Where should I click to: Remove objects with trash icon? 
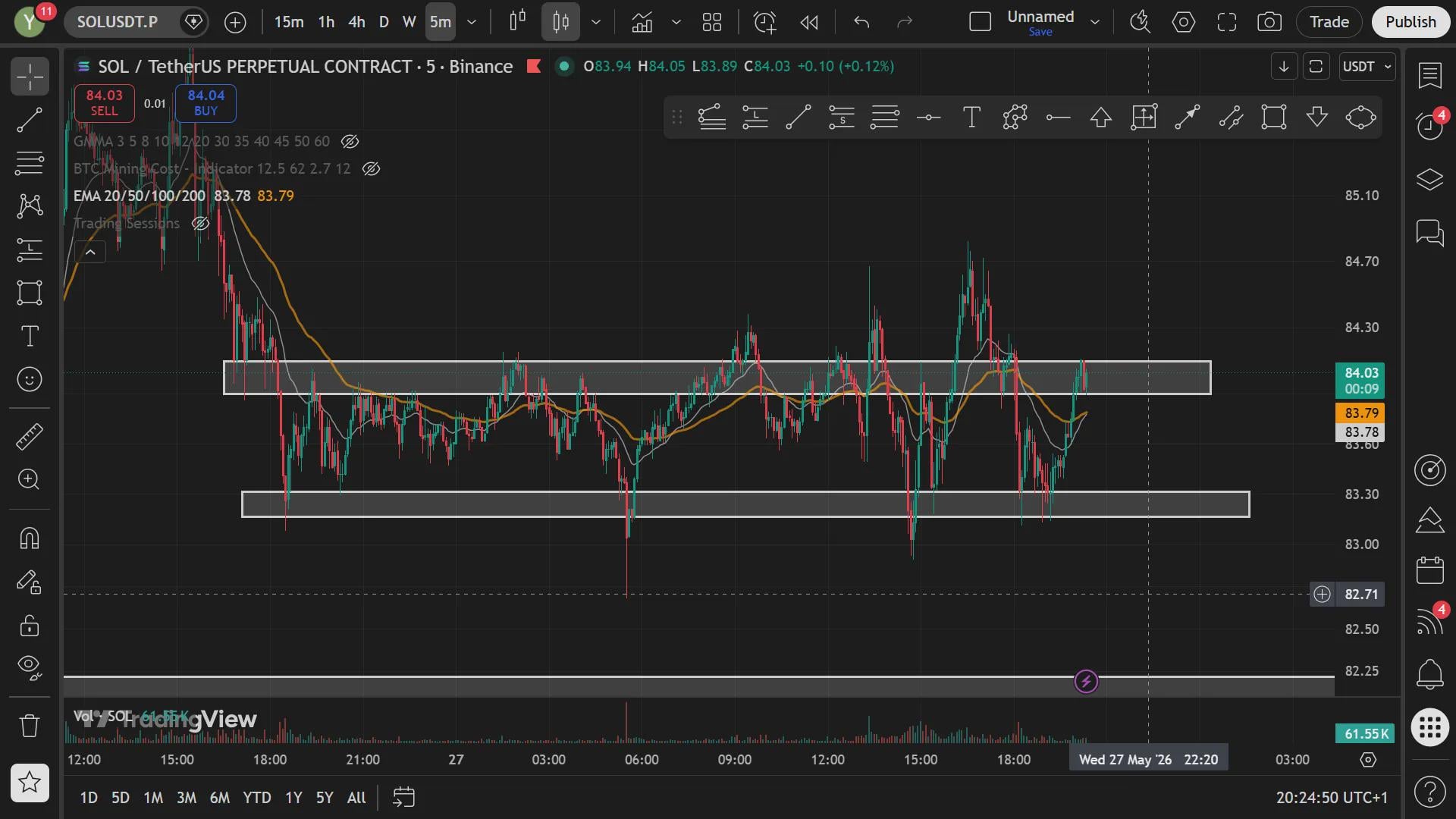(30, 726)
